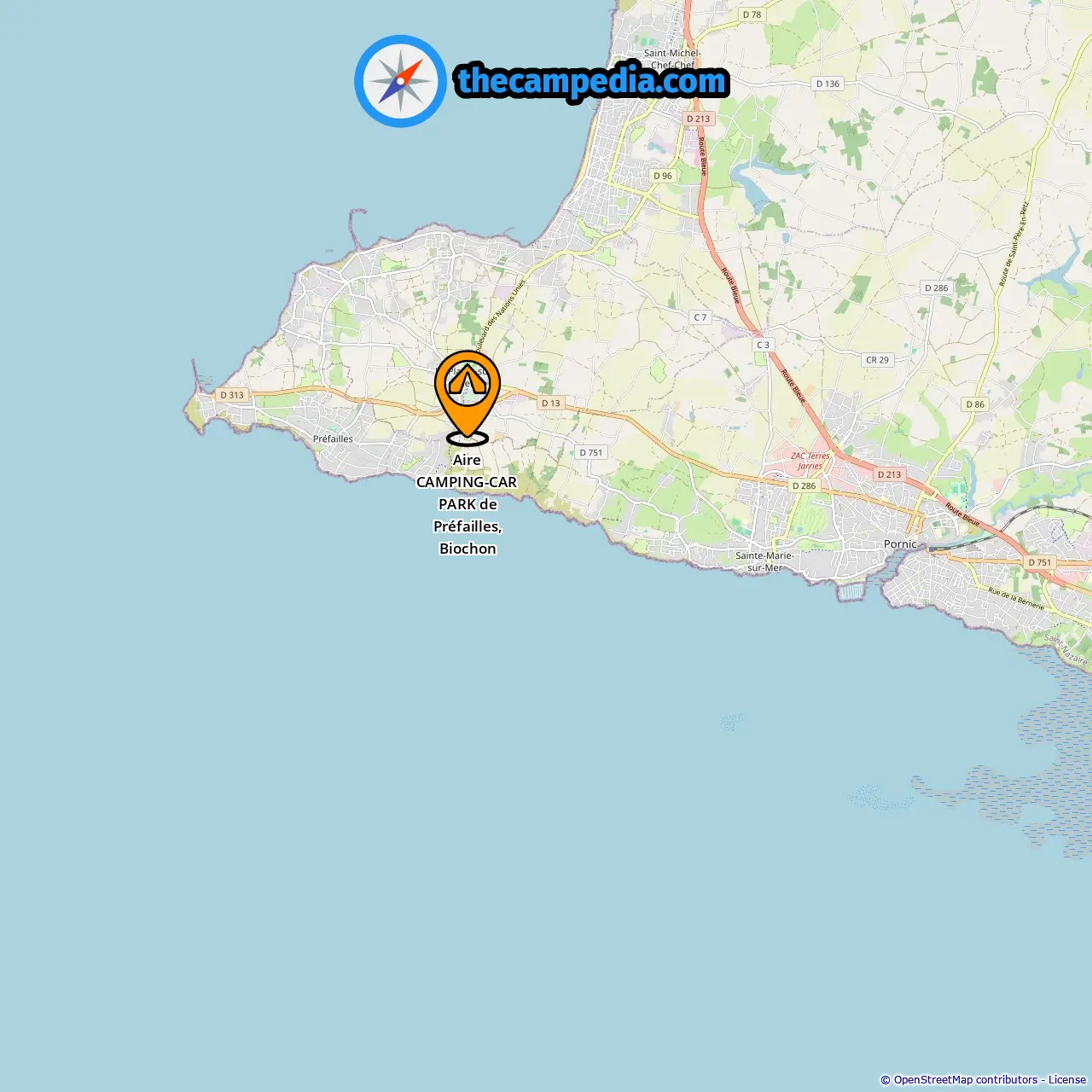
Task: Click the CR 29 road label
Action: click(x=877, y=359)
